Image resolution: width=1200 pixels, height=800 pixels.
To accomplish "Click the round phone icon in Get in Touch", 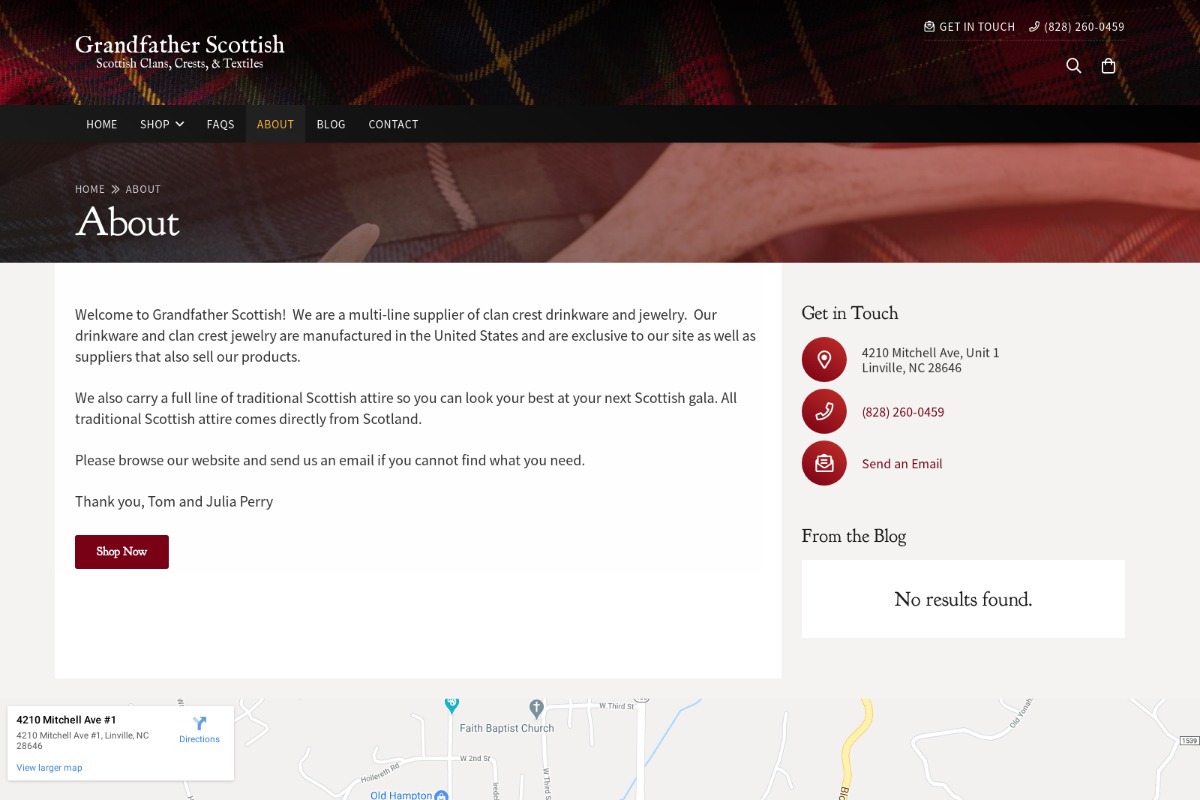I will click(x=824, y=411).
